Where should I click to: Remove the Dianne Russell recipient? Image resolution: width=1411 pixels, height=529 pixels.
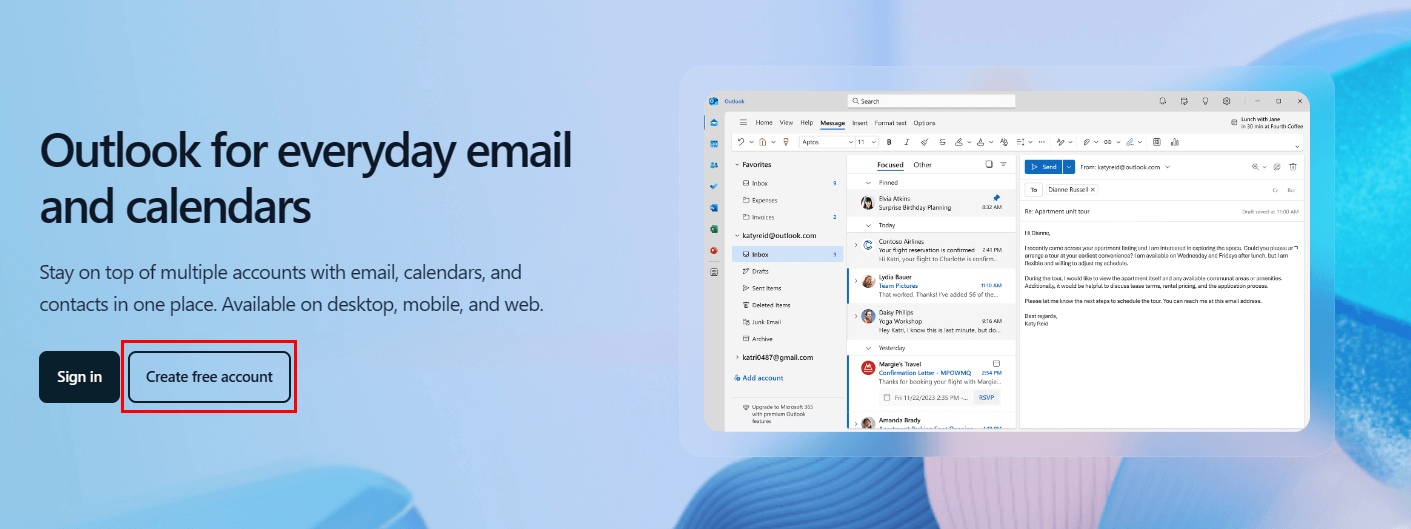point(1093,190)
